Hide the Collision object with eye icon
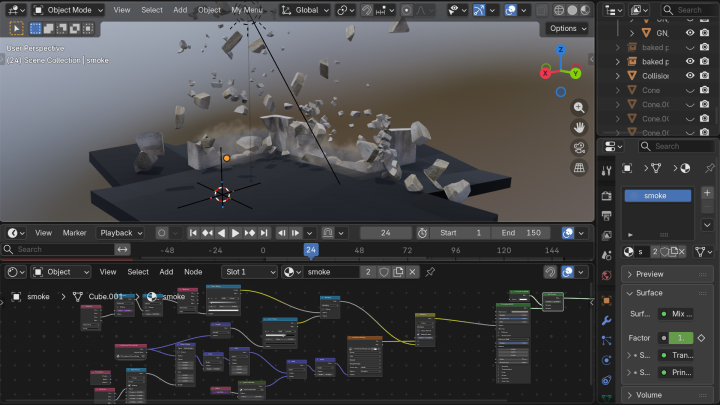The image size is (720, 405). (x=690, y=75)
